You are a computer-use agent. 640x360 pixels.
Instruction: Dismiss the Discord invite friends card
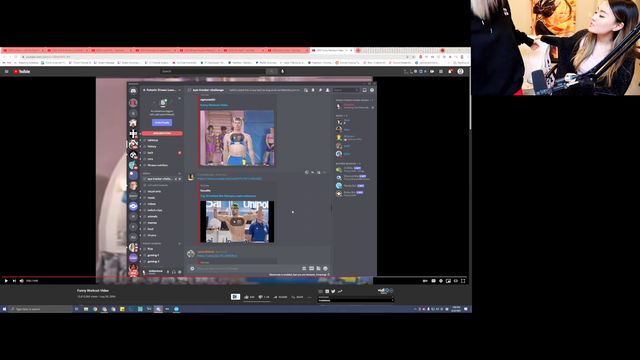179,98
